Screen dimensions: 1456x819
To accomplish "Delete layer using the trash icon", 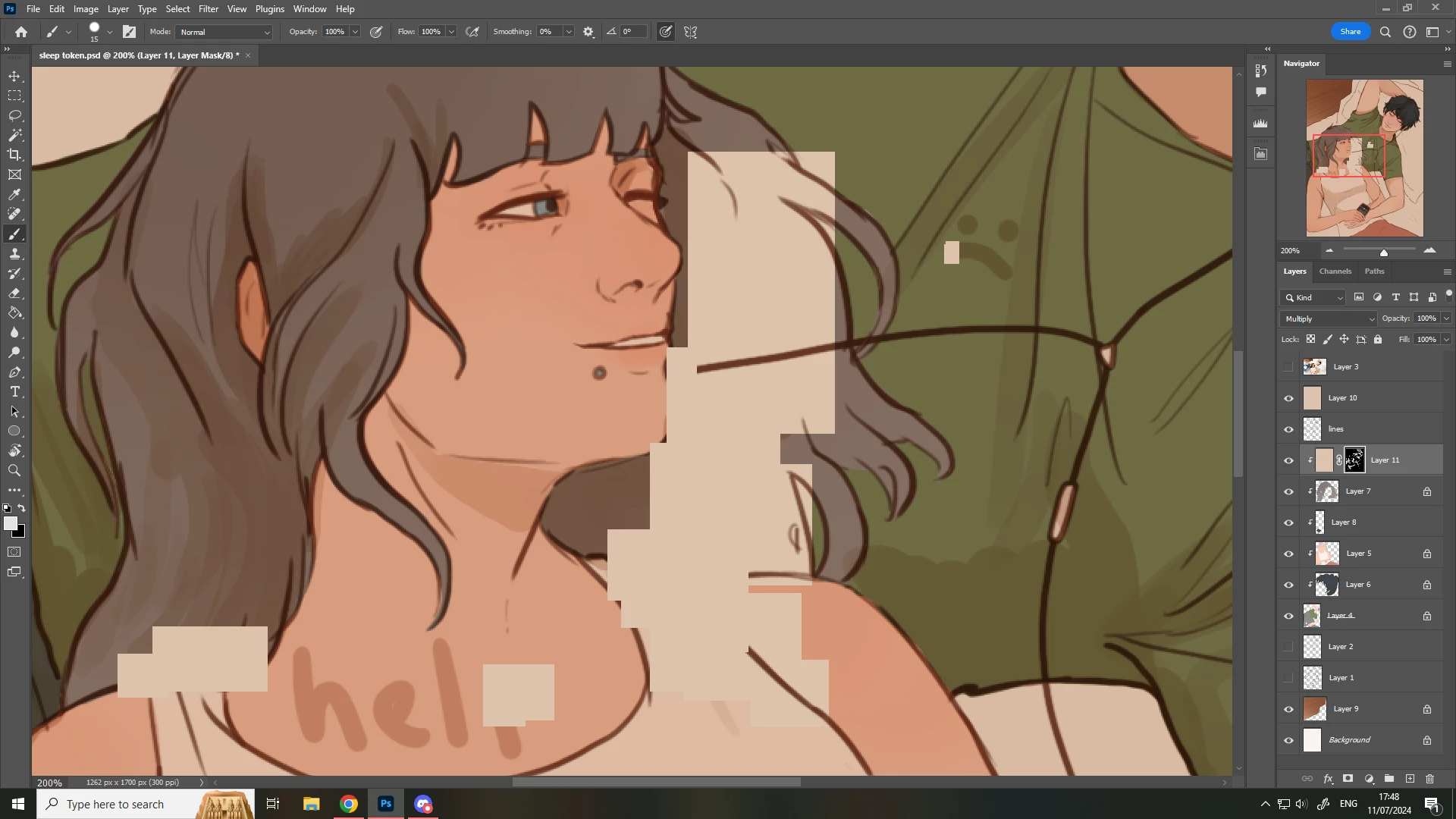I will pos(1429,779).
